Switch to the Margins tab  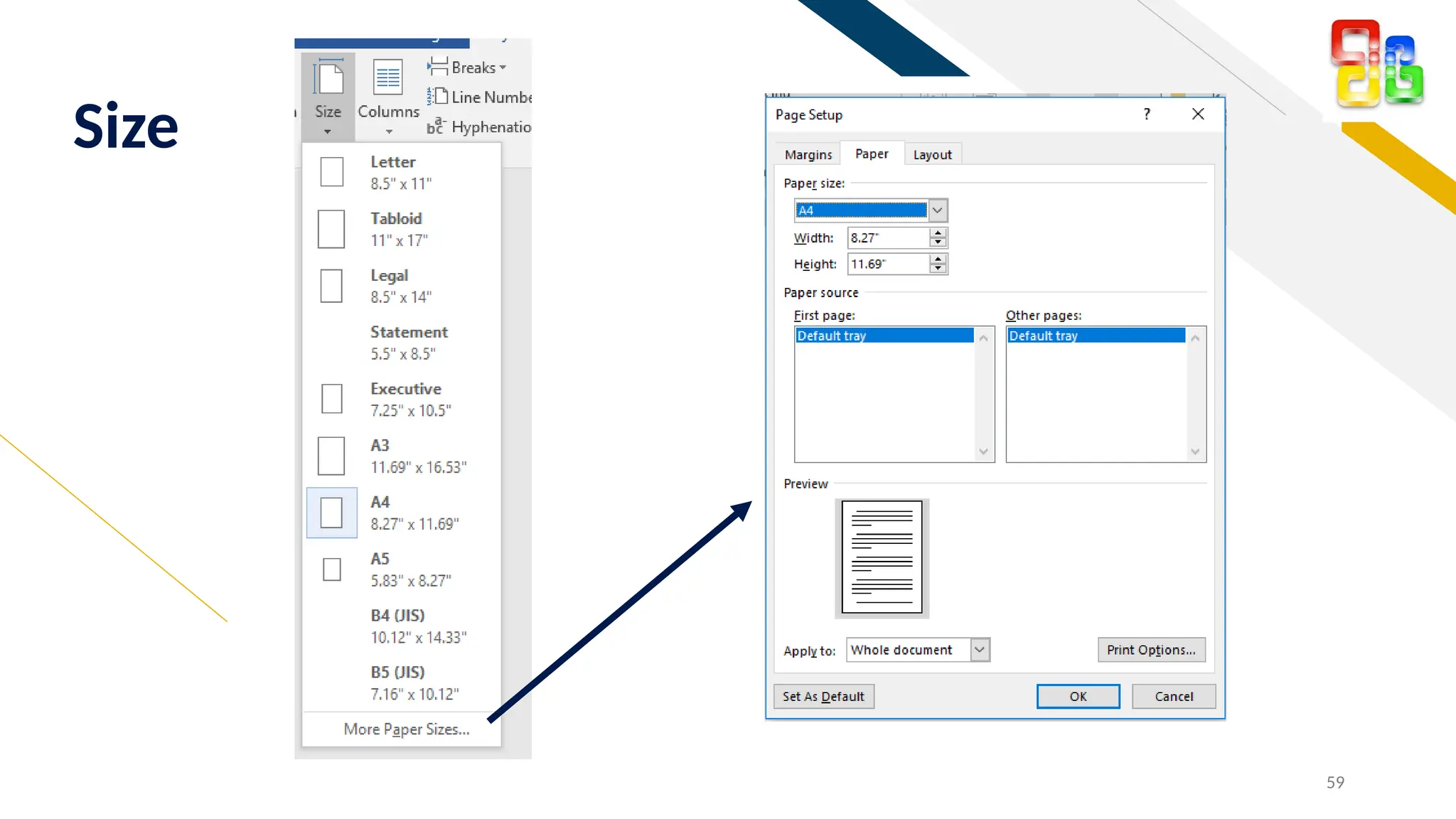(x=808, y=154)
